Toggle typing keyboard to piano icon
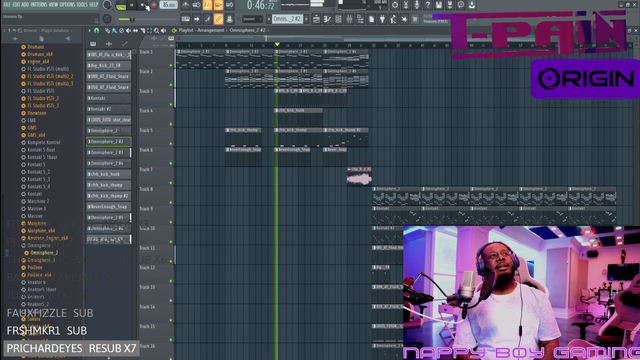The image size is (640, 360). point(185,19)
